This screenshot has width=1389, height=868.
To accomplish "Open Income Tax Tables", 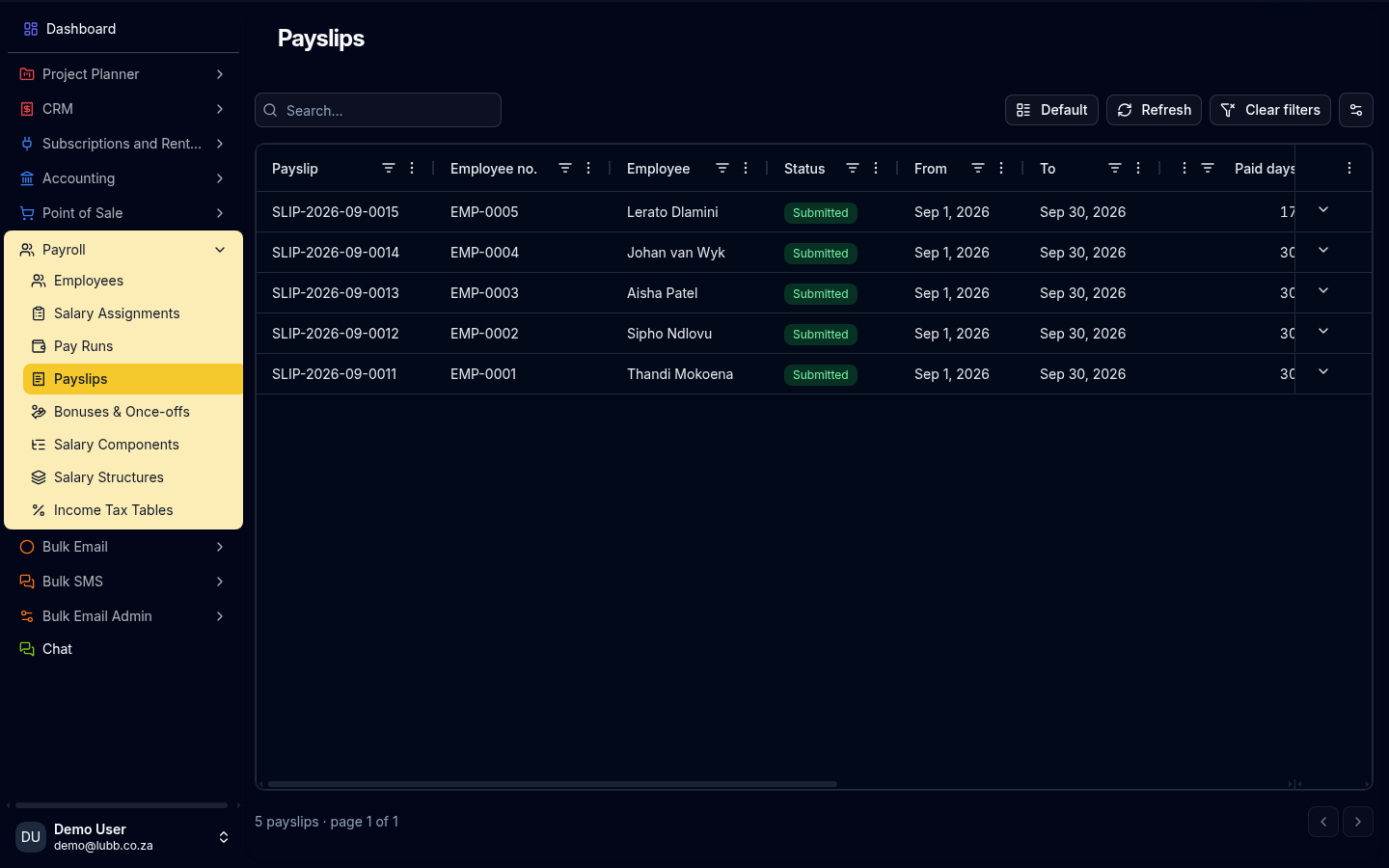I will (x=131, y=510).
